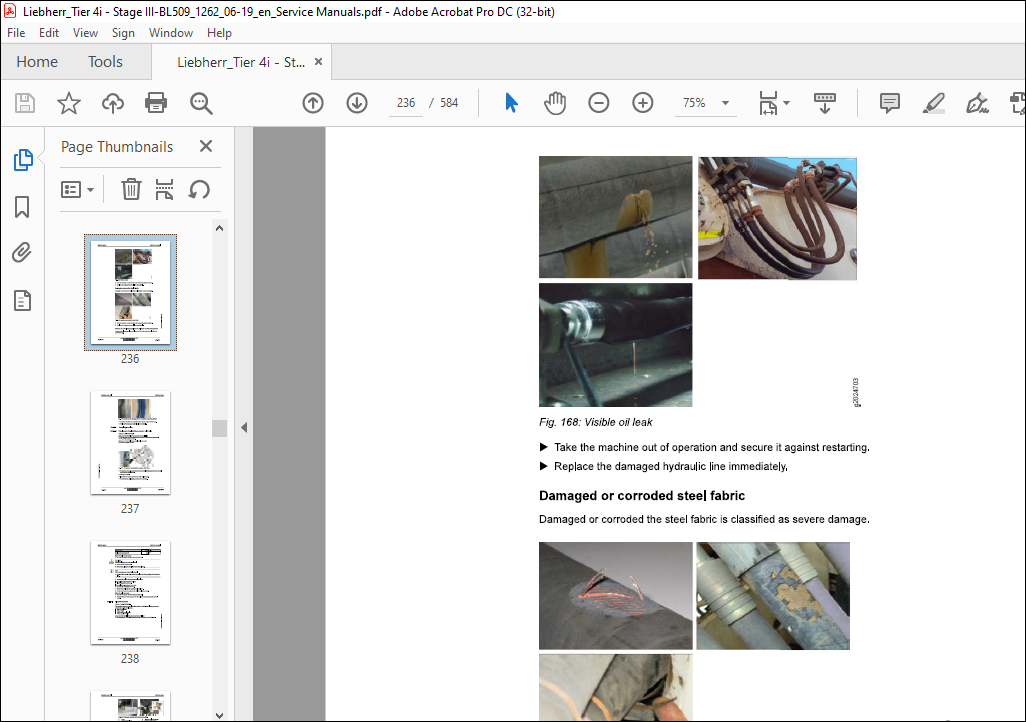The height and width of the screenshot is (722, 1026).
Task: Open the Edit menu
Action: click(x=48, y=33)
